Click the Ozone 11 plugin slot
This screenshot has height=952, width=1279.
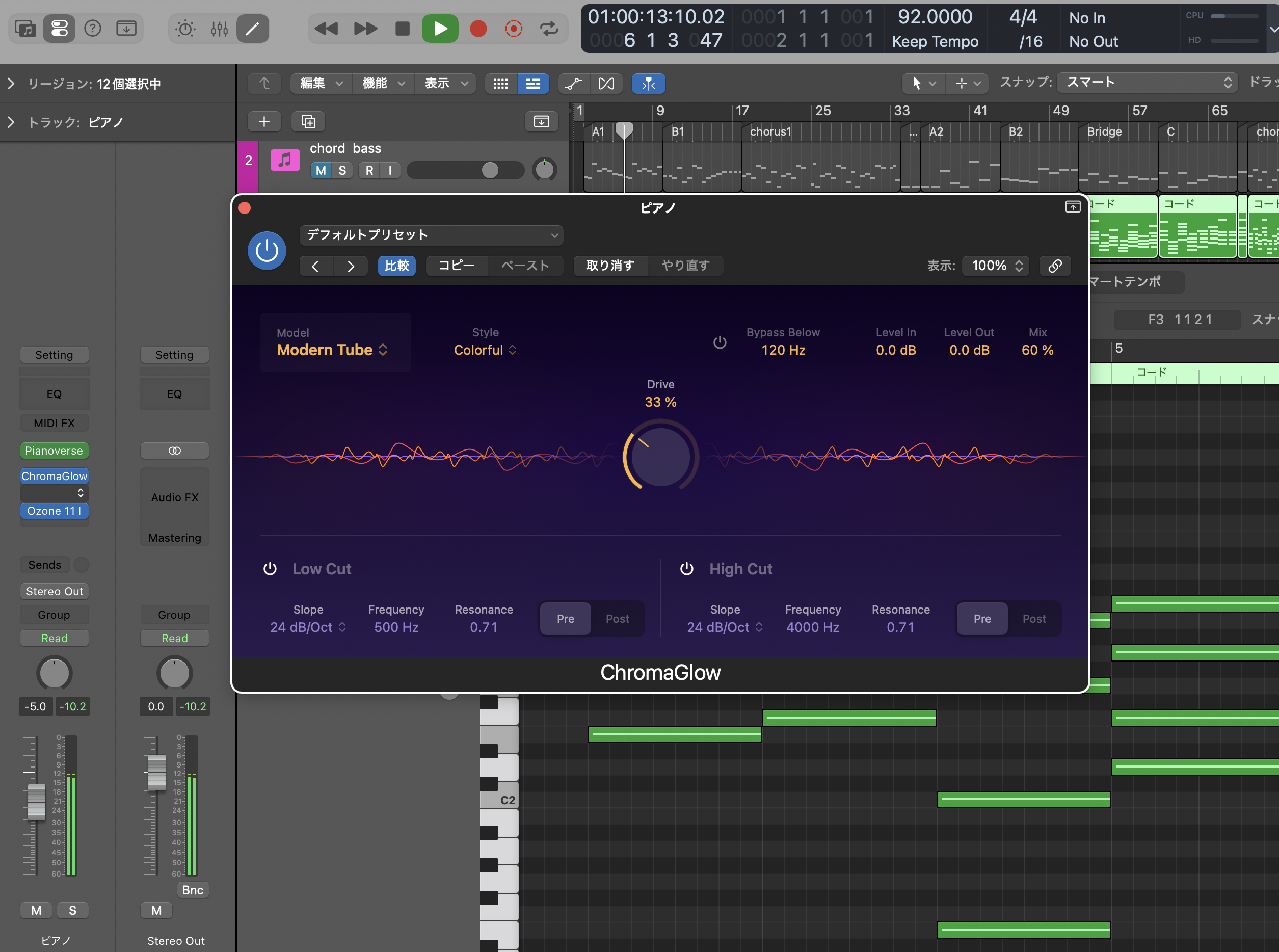coord(54,511)
